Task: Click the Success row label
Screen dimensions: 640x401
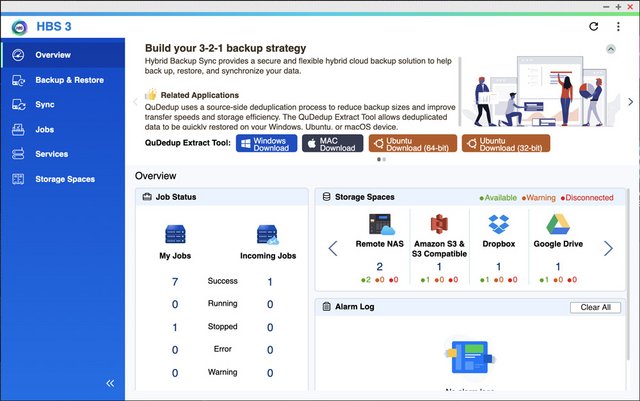Action: click(222, 281)
